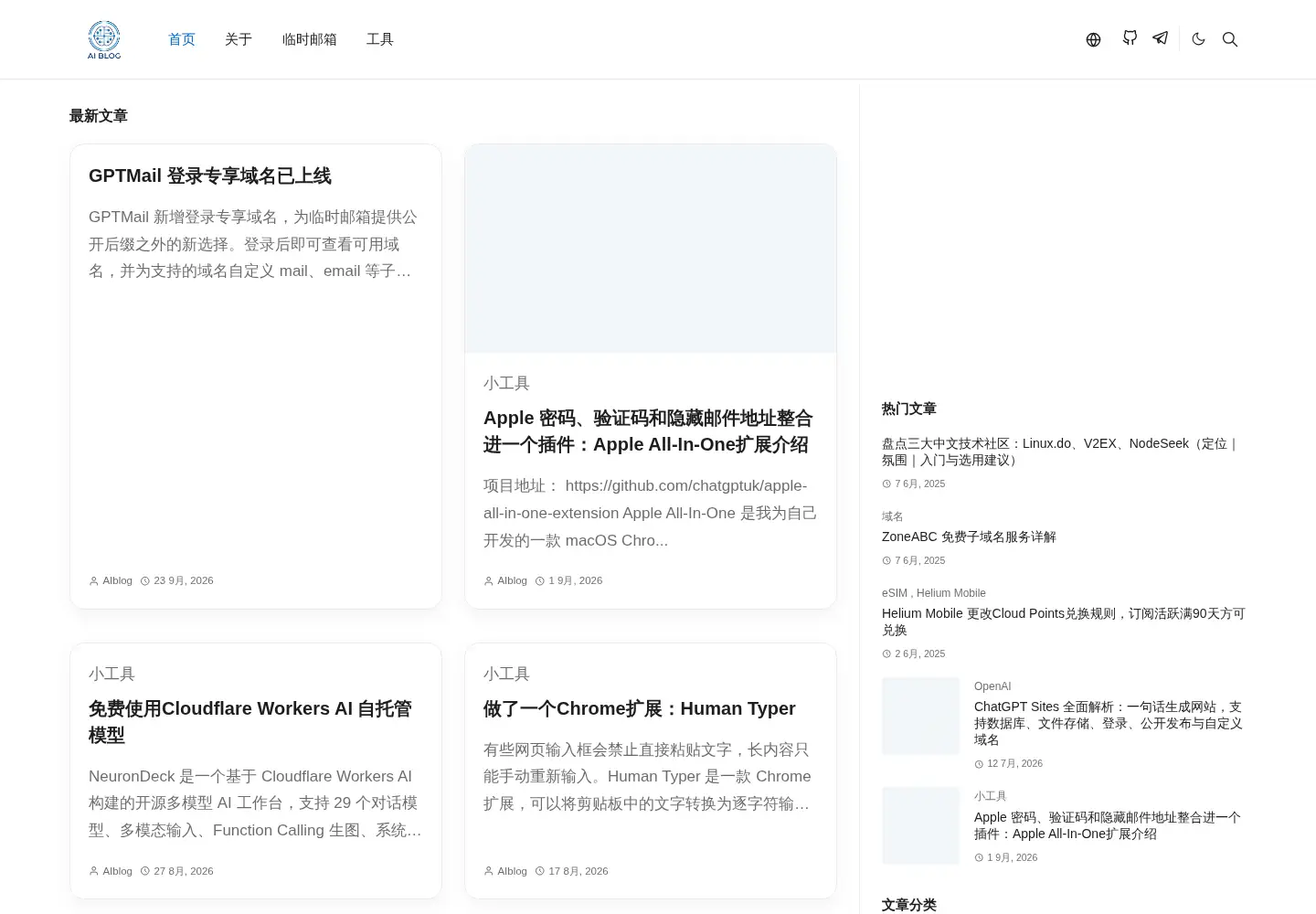Open popular post 盘点三大中文技术社区
Viewport: 1316px width, 914px height.
pos(1060,452)
